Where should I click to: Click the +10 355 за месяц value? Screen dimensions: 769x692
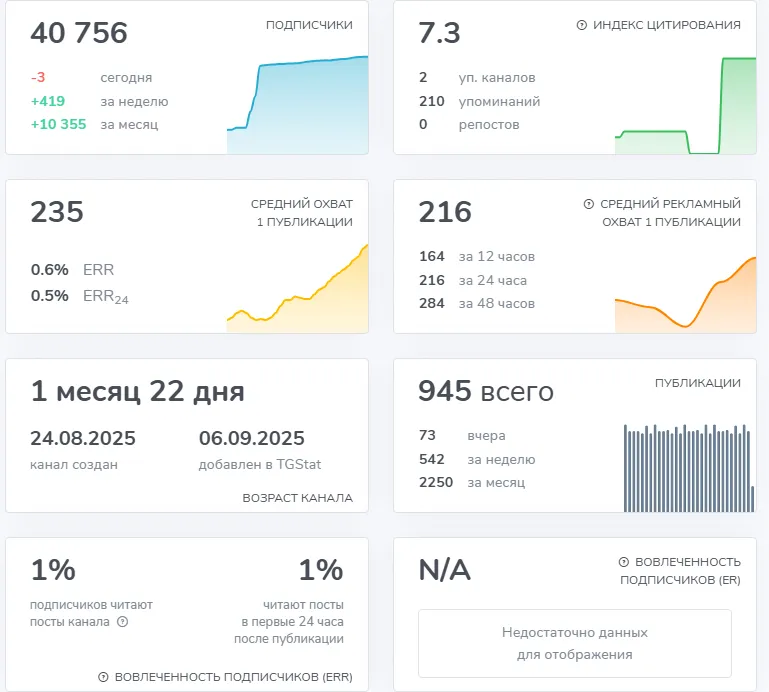coord(95,125)
